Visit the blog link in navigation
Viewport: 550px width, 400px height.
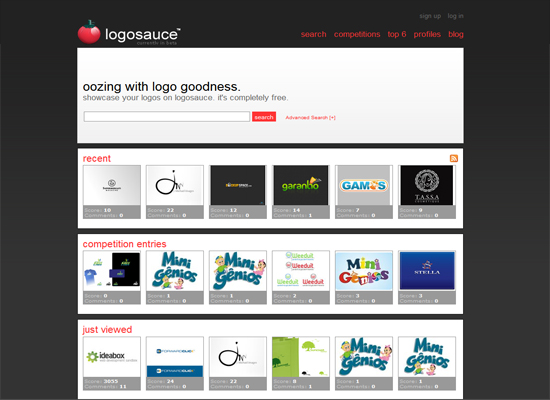pos(456,34)
